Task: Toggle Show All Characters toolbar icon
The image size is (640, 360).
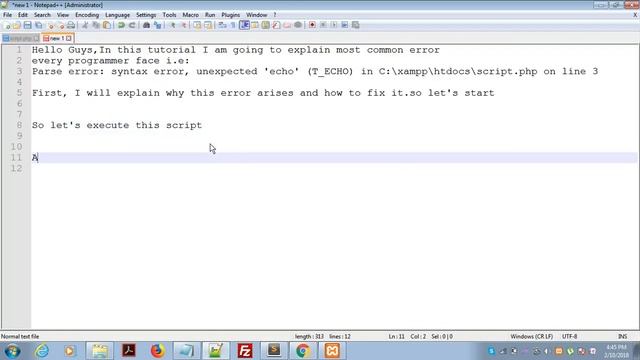Action: (233, 25)
